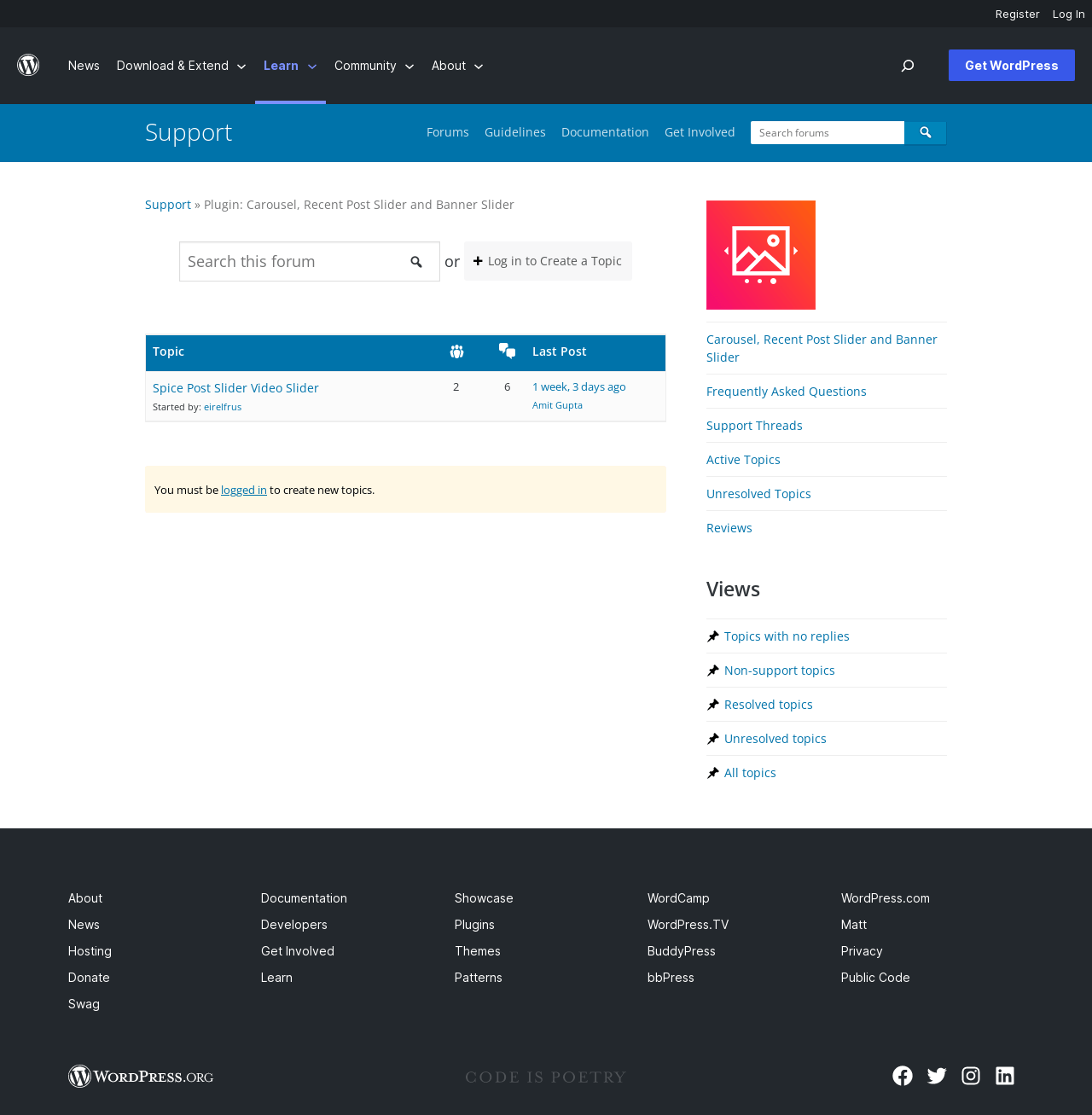Open the Facebook icon in the footer
Image resolution: width=1092 pixels, height=1115 pixels.
(903, 1076)
